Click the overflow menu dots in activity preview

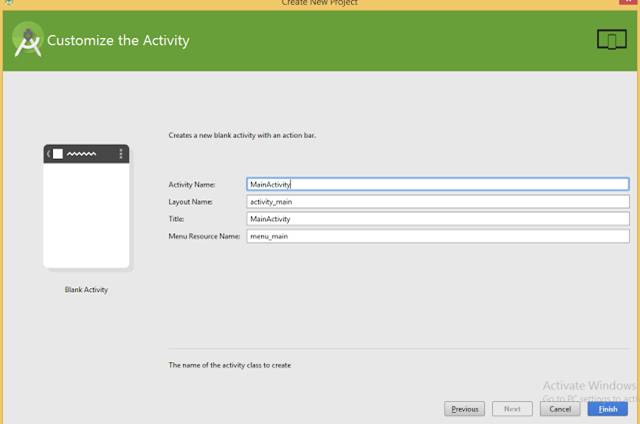pyautogui.click(x=121, y=154)
